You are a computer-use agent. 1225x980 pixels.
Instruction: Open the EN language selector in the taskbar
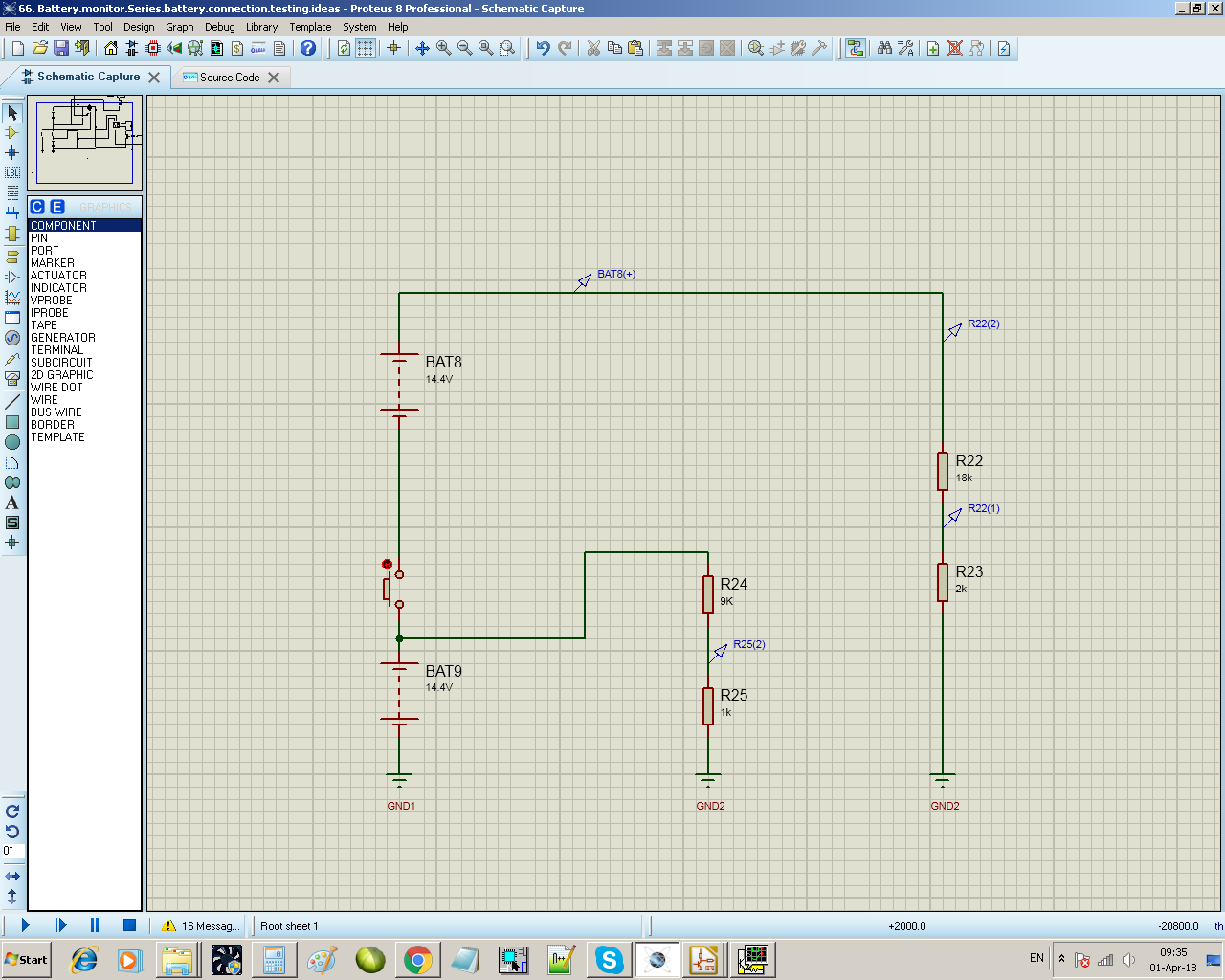[x=1036, y=957]
